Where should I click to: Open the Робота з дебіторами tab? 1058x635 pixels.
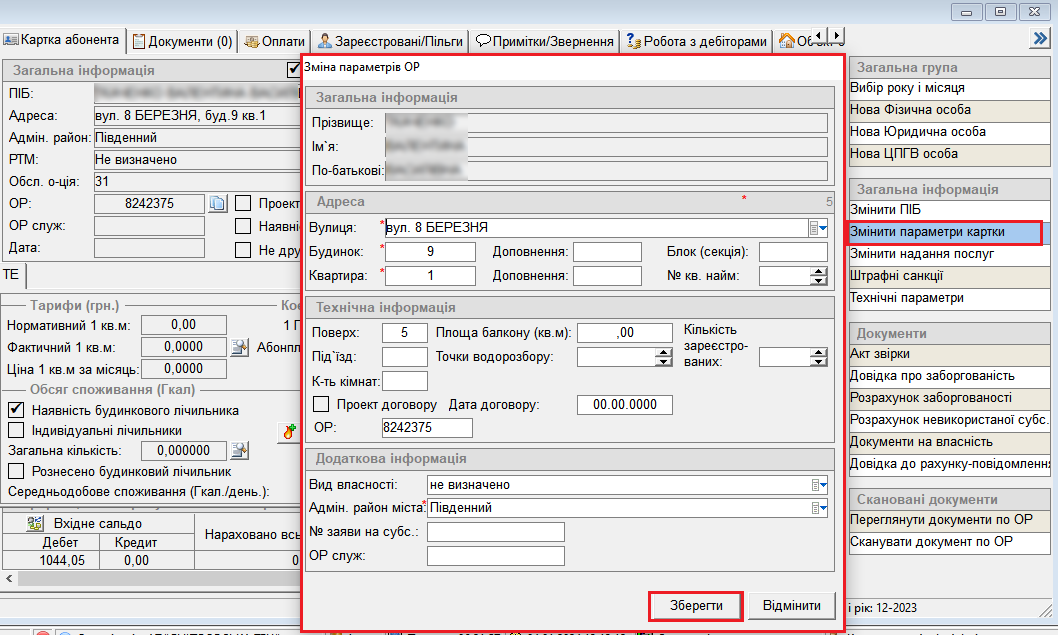coord(697,41)
